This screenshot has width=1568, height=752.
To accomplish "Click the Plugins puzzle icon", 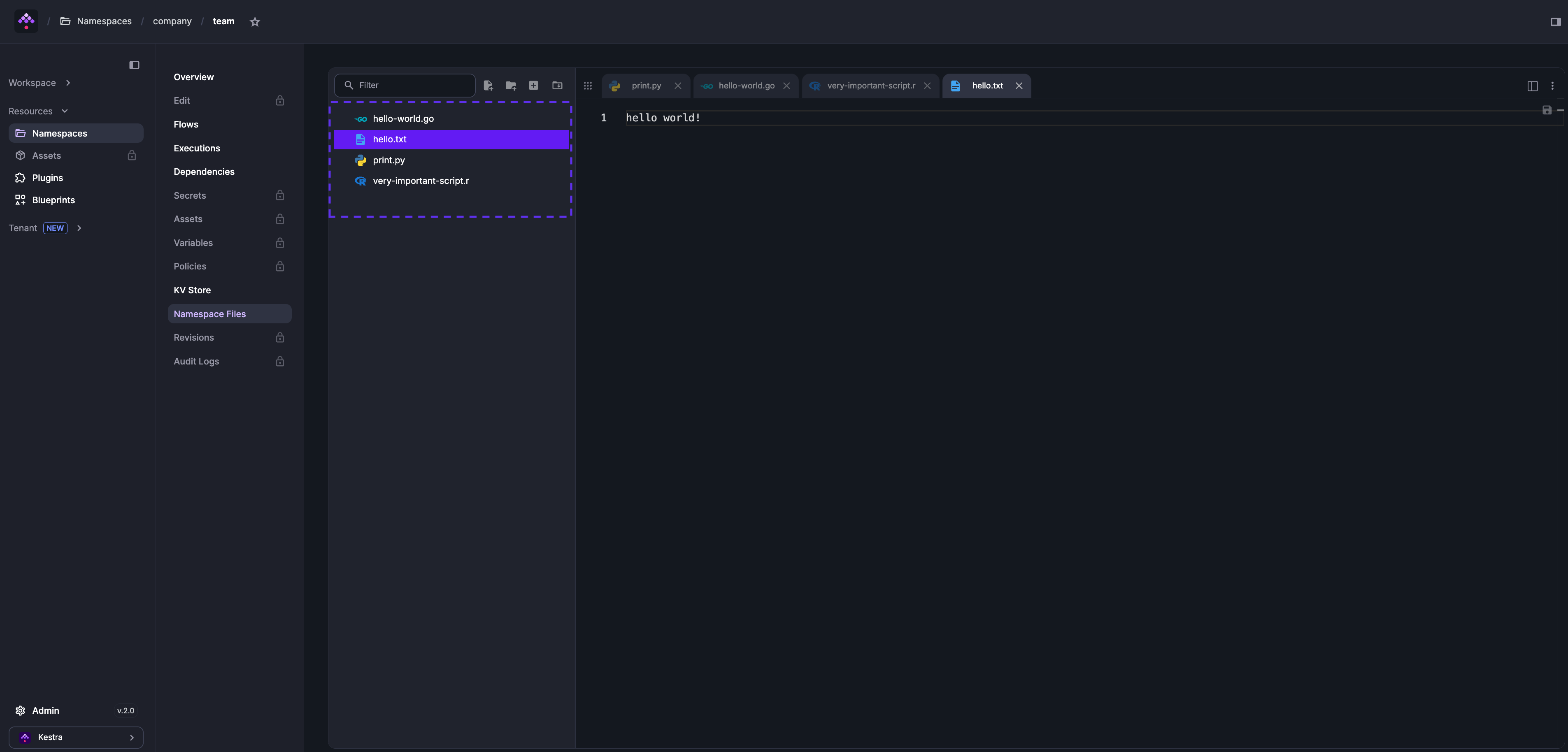I will point(20,178).
